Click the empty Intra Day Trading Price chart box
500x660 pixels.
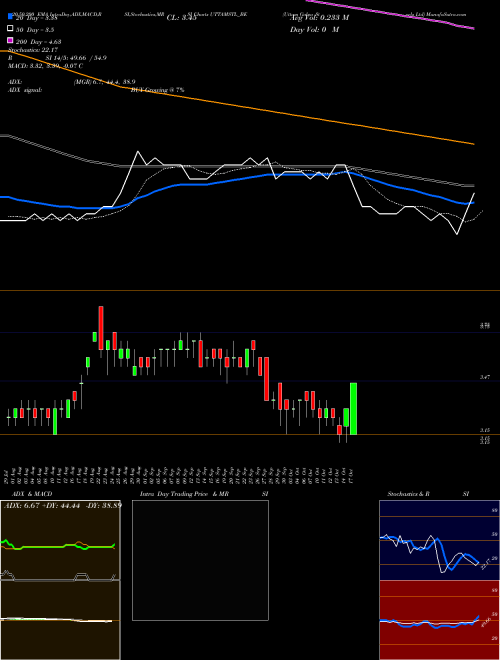click(200, 560)
